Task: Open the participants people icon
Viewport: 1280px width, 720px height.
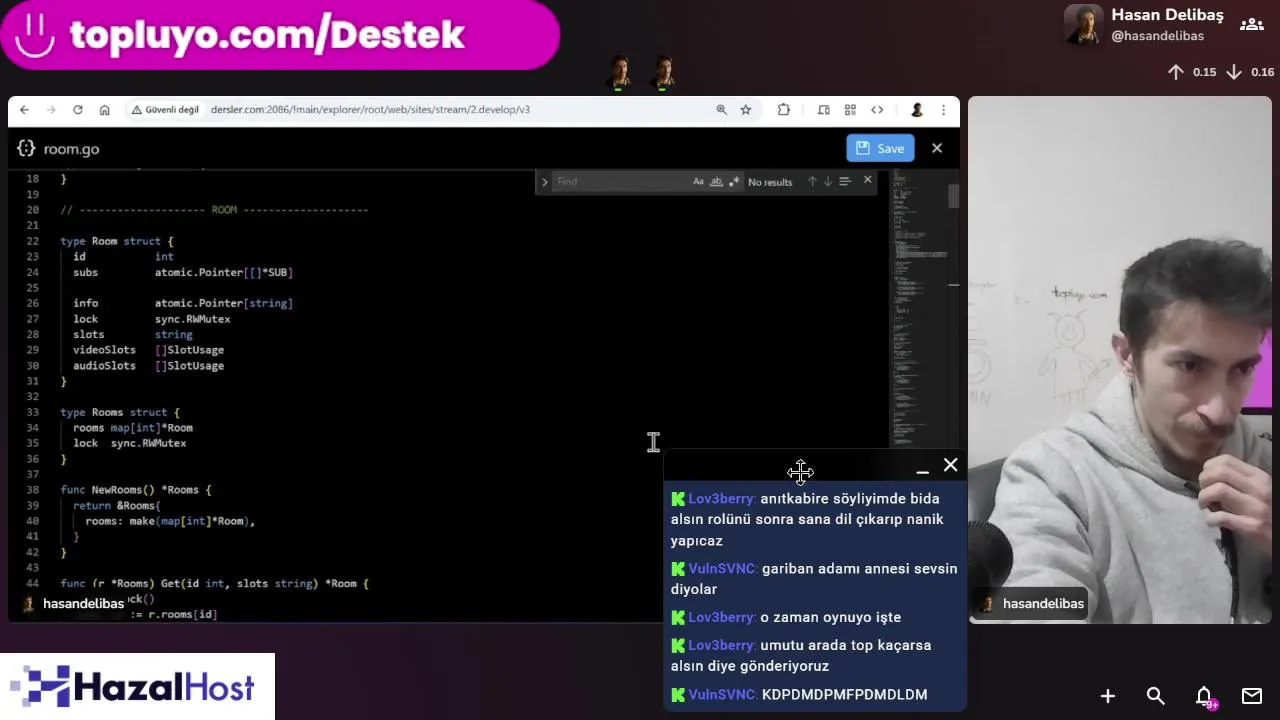Action: tap(1251, 25)
